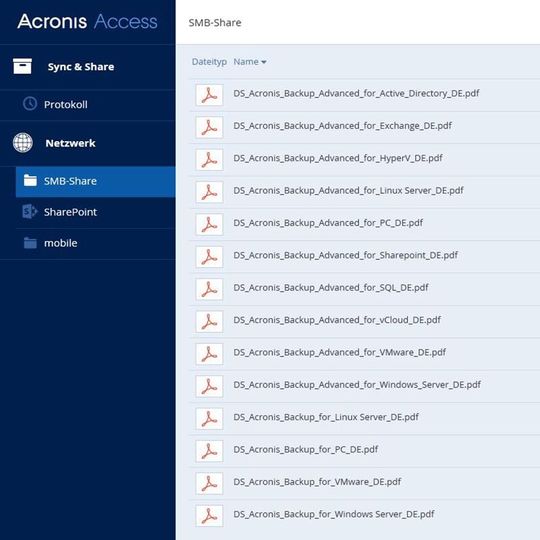Click PDF icon for Advanced_for_Sharepoint_DE.pdf
540x540 pixels.
[x=209, y=257]
